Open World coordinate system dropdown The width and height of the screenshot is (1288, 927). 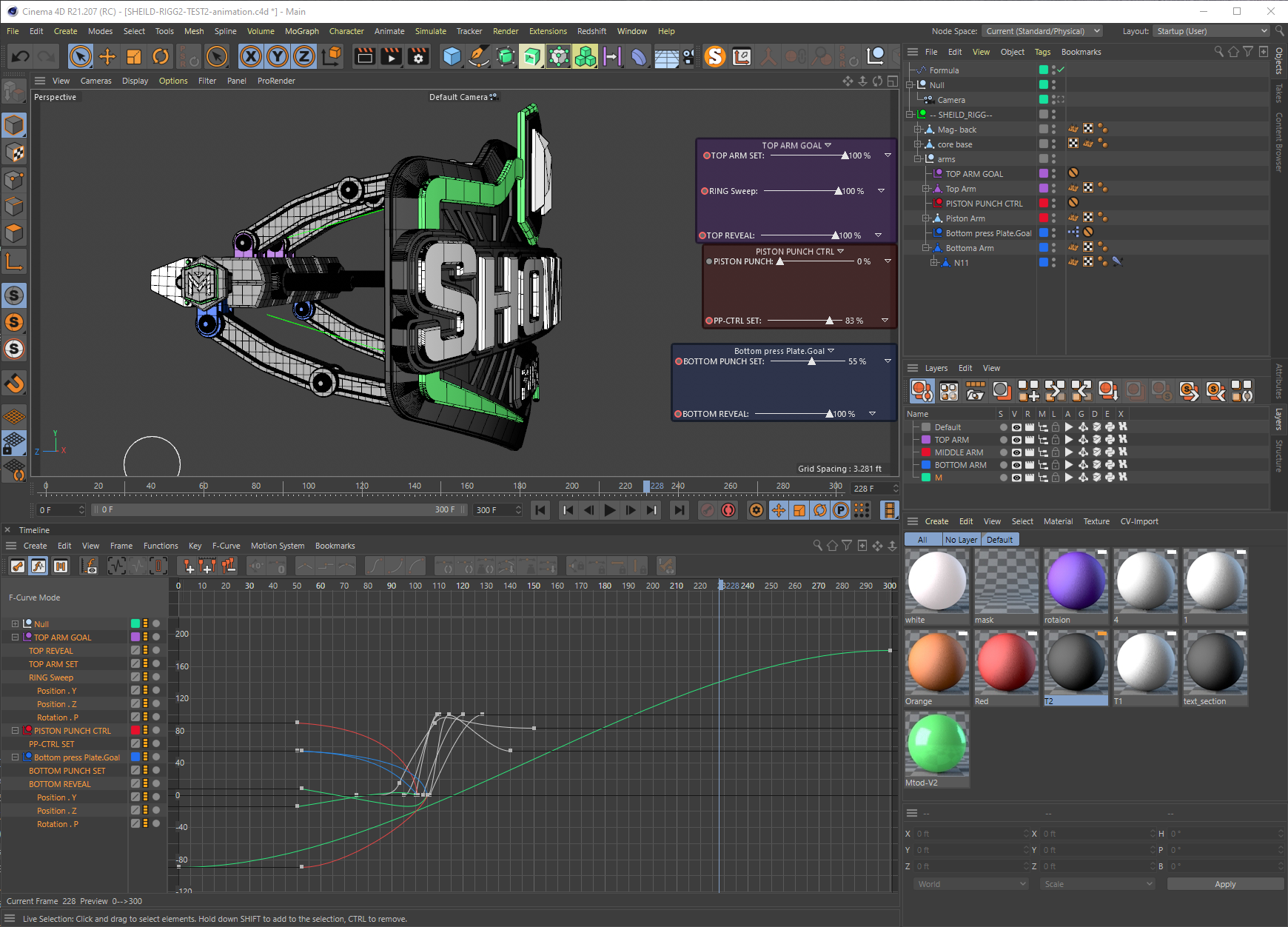point(971,884)
